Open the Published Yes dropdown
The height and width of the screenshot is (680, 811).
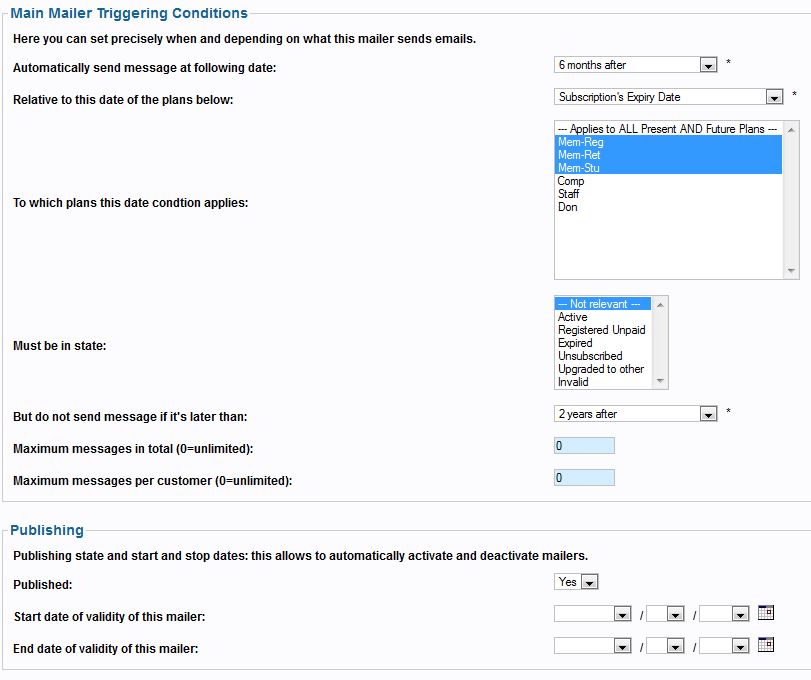point(576,582)
